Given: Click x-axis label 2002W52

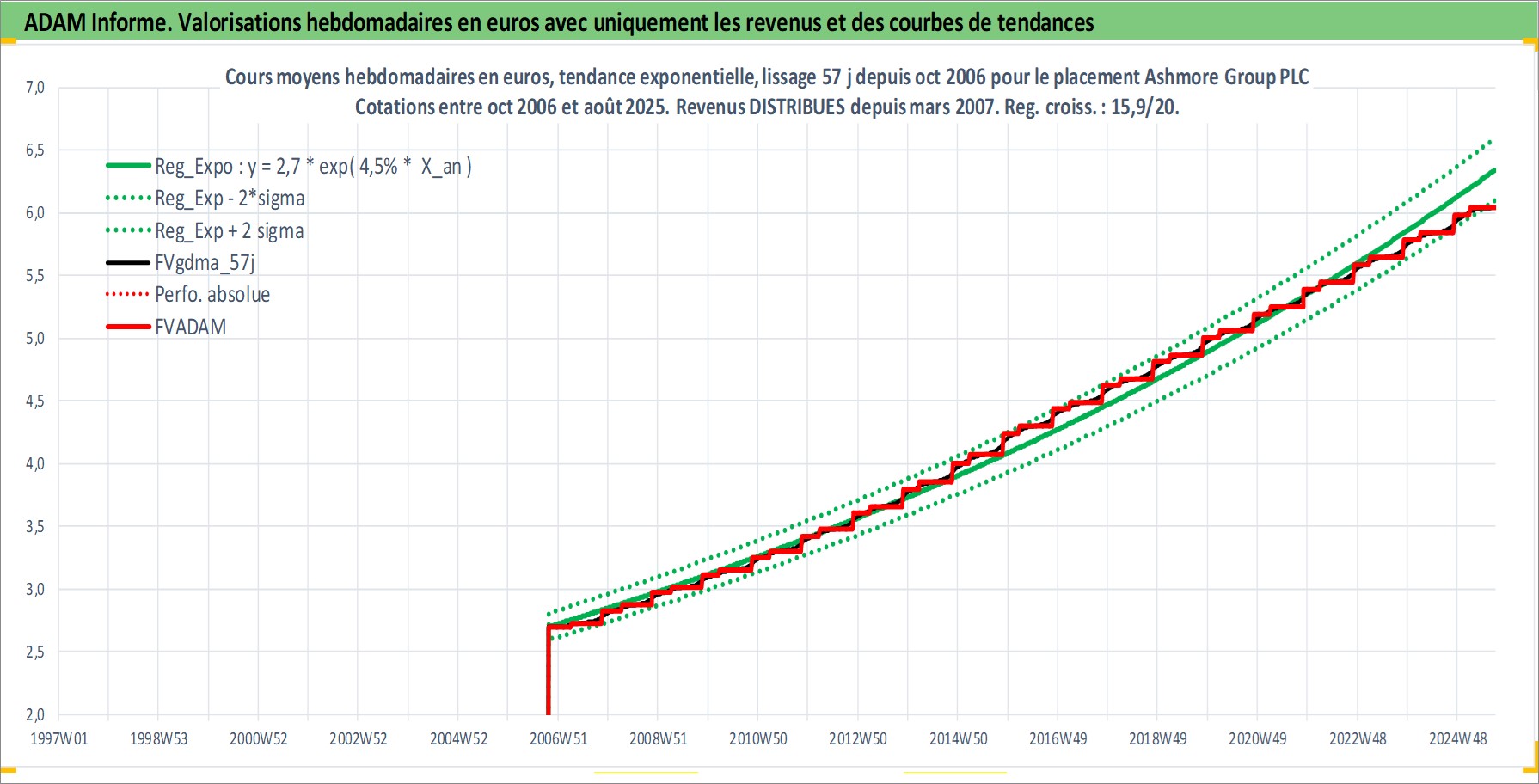Looking at the screenshot, I should (359, 738).
